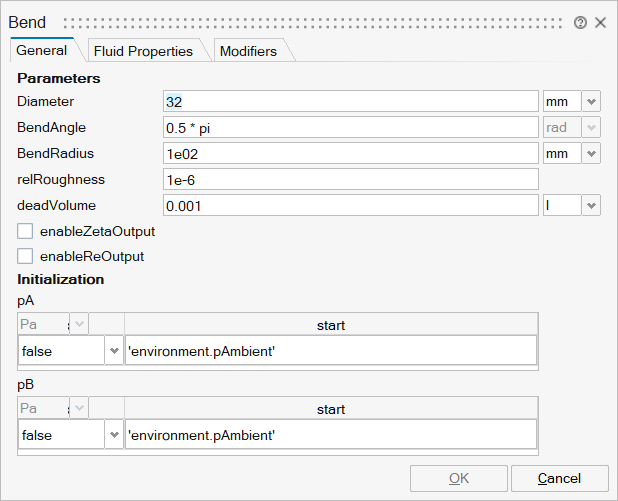Edit the pA start value field
The width and height of the screenshot is (618, 501).
(330, 351)
